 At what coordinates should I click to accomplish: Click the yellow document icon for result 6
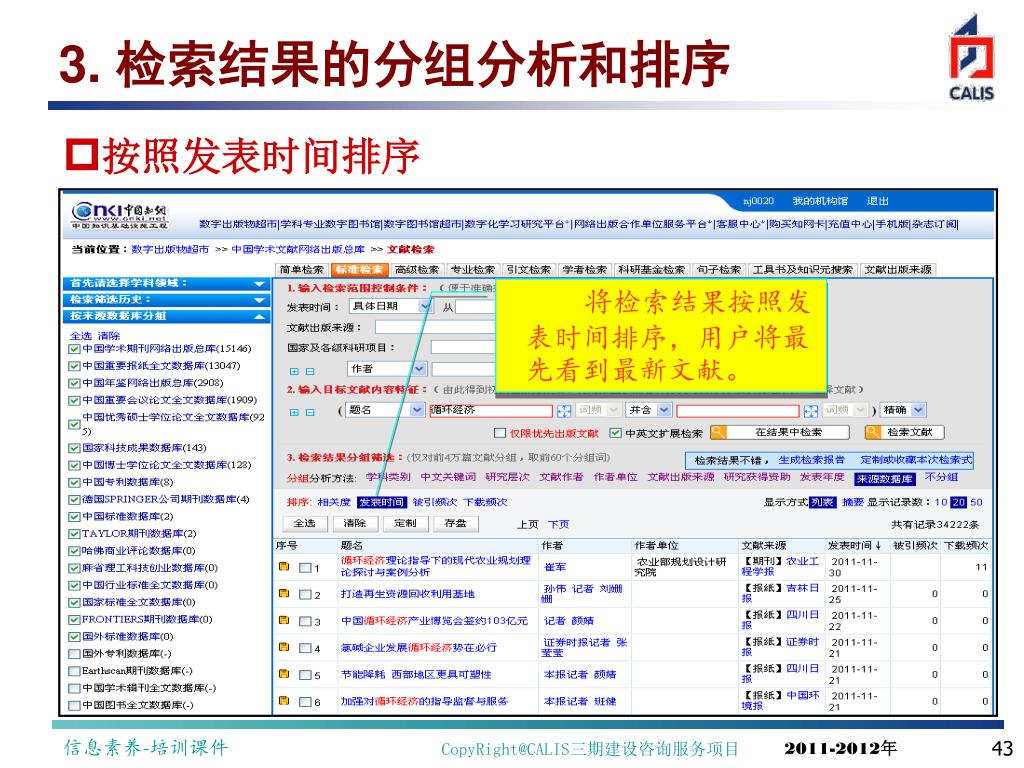pos(283,700)
